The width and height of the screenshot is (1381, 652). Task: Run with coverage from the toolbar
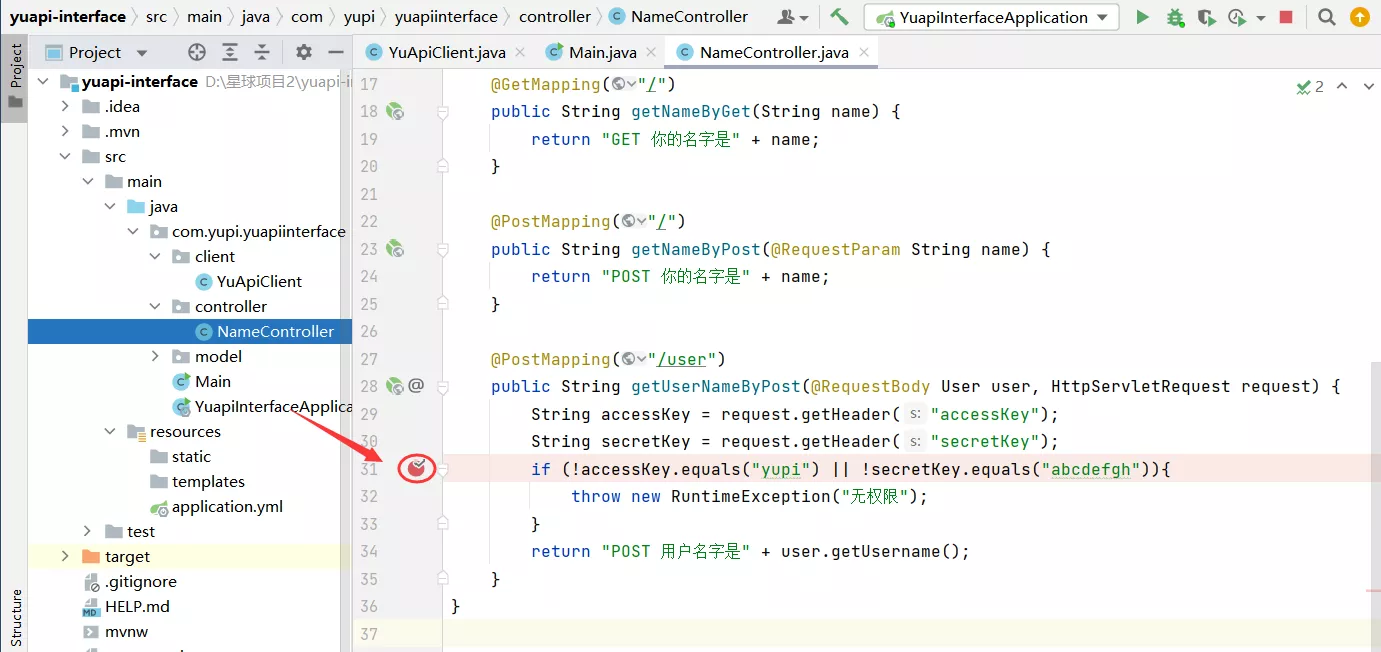coord(1207,17)
